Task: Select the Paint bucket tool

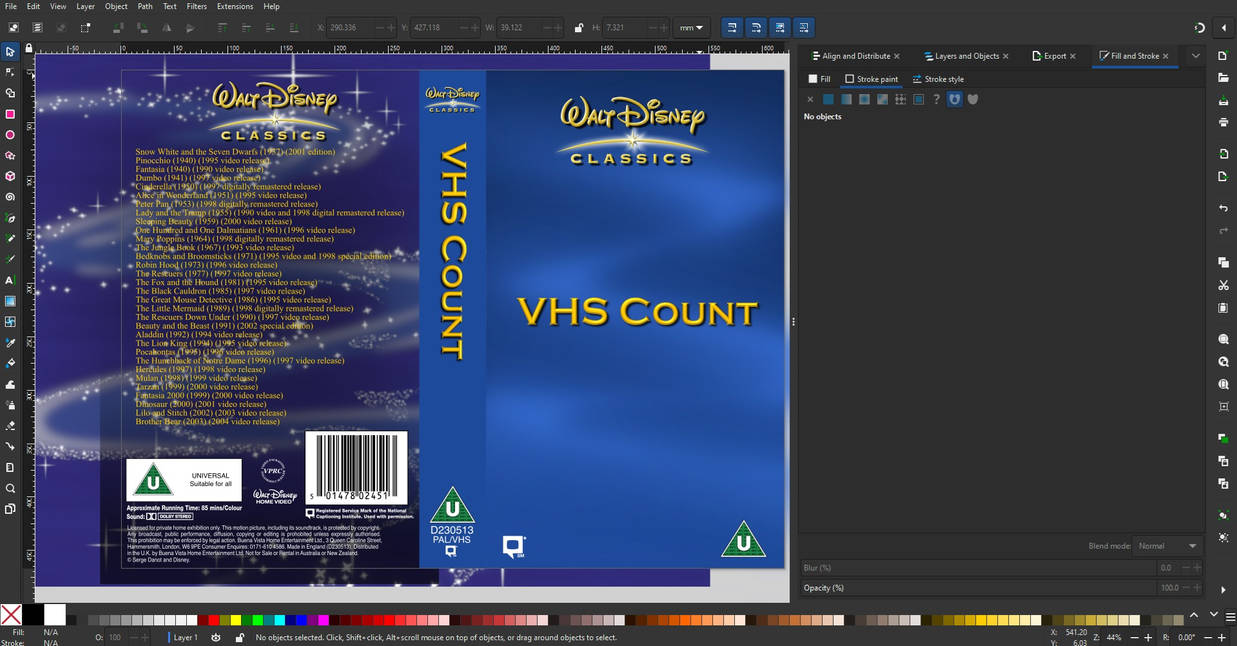Action: (10, 364)
